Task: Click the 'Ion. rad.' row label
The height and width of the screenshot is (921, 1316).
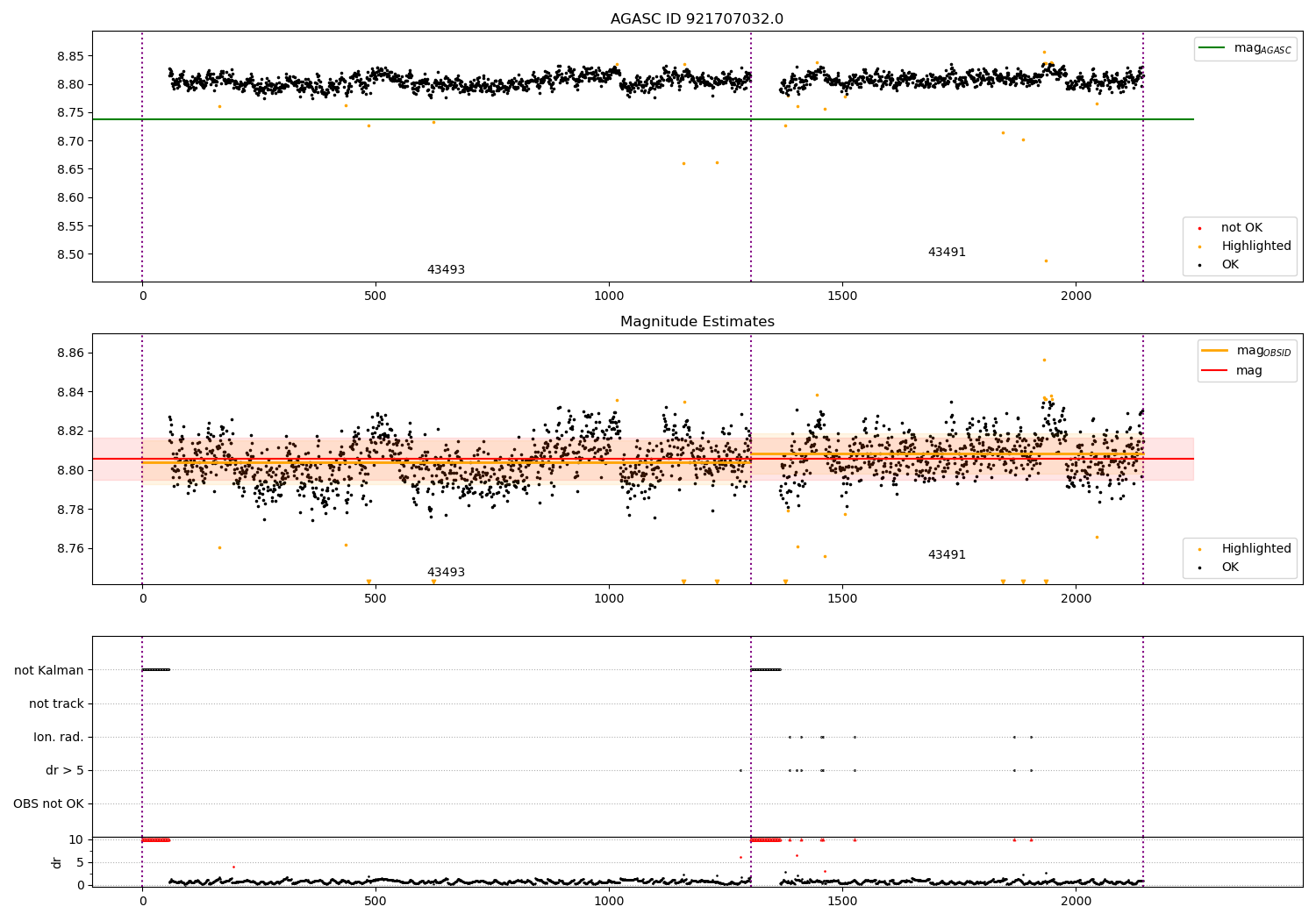Action: (x=59, y=738)
